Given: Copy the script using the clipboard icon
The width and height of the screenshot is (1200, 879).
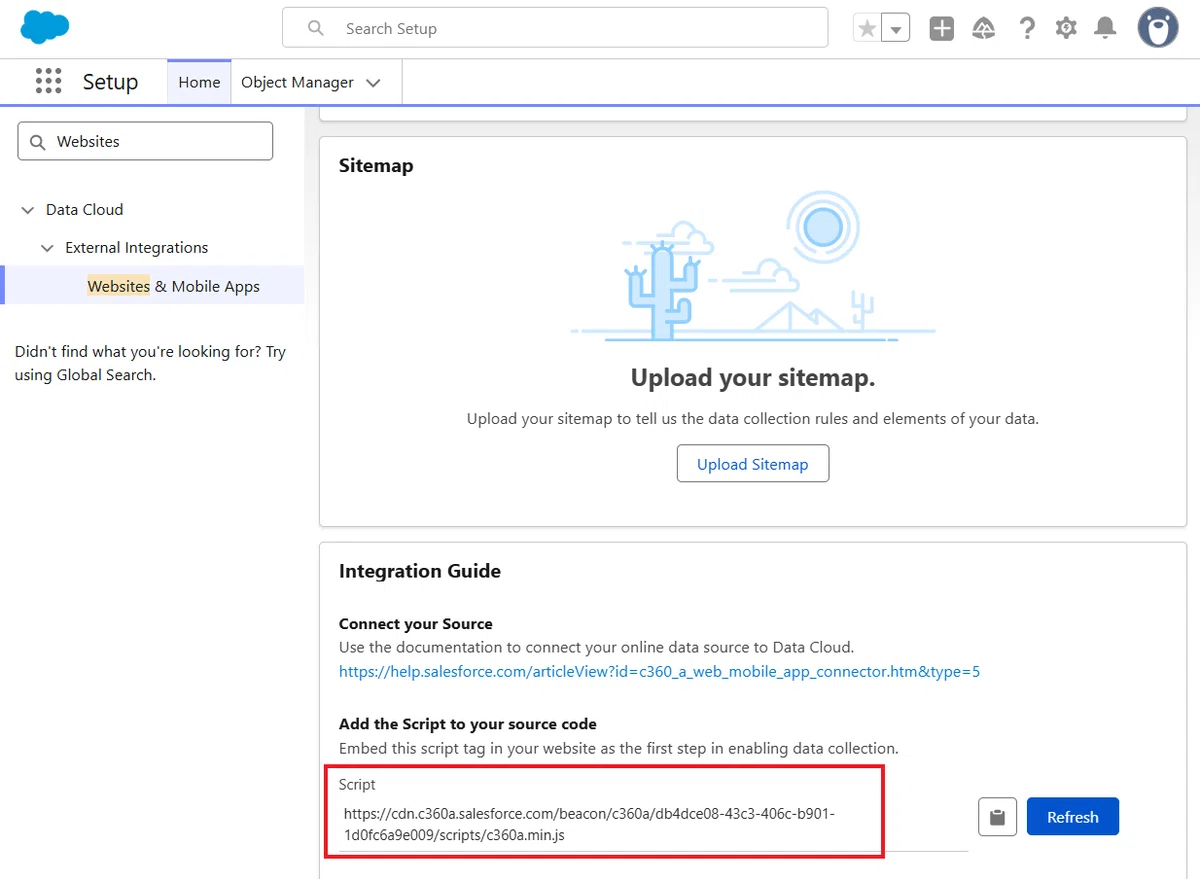Looking at the screenshot, I should coord(997,817).
